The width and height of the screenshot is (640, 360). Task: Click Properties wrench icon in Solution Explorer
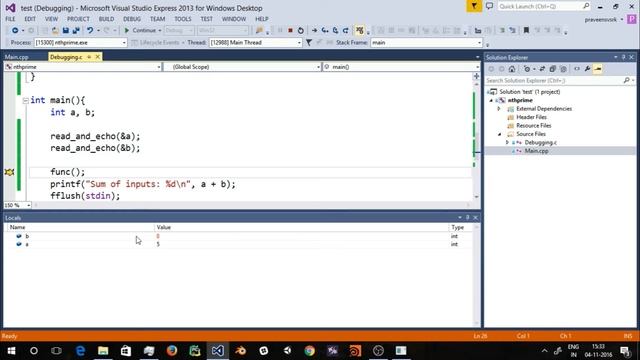(587, 69)
